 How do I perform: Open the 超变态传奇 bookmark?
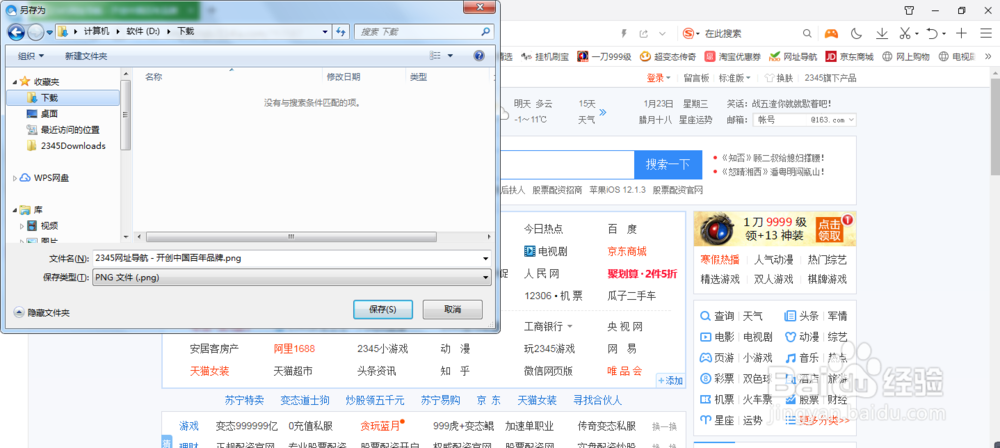tap(668, 57)
